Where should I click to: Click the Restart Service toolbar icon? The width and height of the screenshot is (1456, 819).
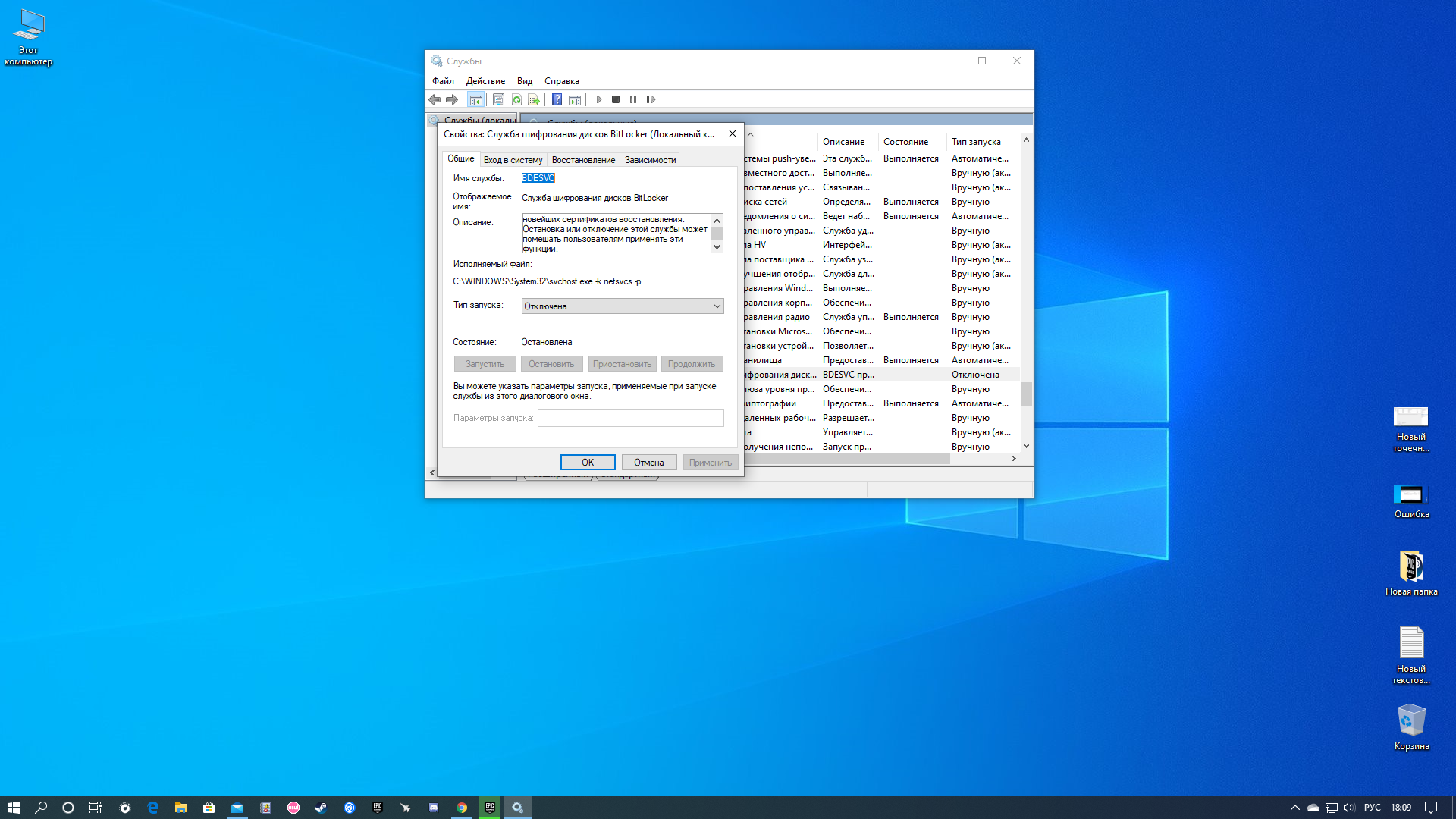click(651, 99)
